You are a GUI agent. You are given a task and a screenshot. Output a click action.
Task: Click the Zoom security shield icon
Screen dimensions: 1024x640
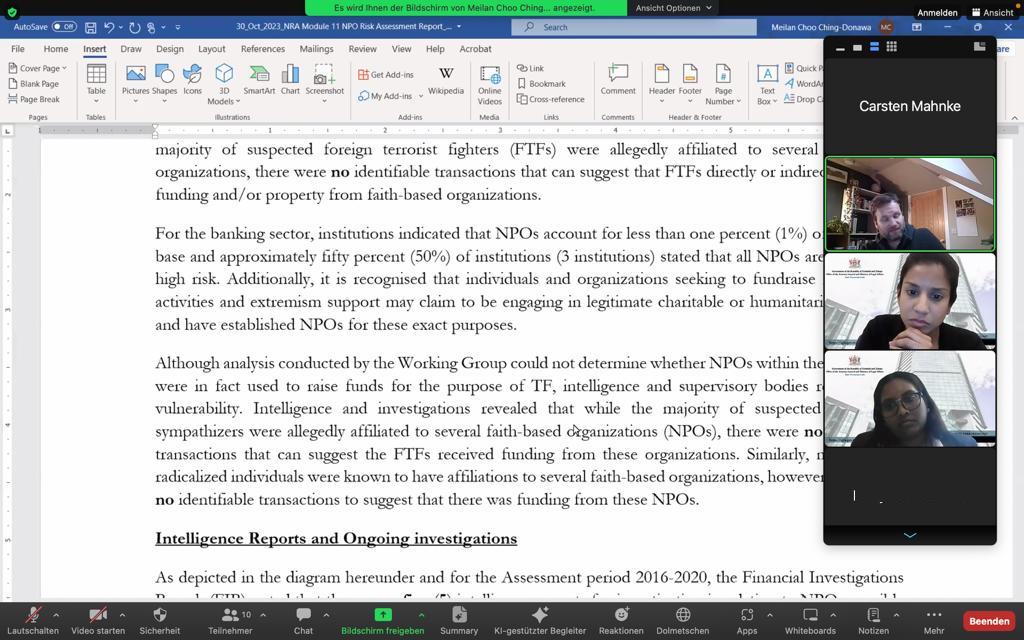[12, 12]
